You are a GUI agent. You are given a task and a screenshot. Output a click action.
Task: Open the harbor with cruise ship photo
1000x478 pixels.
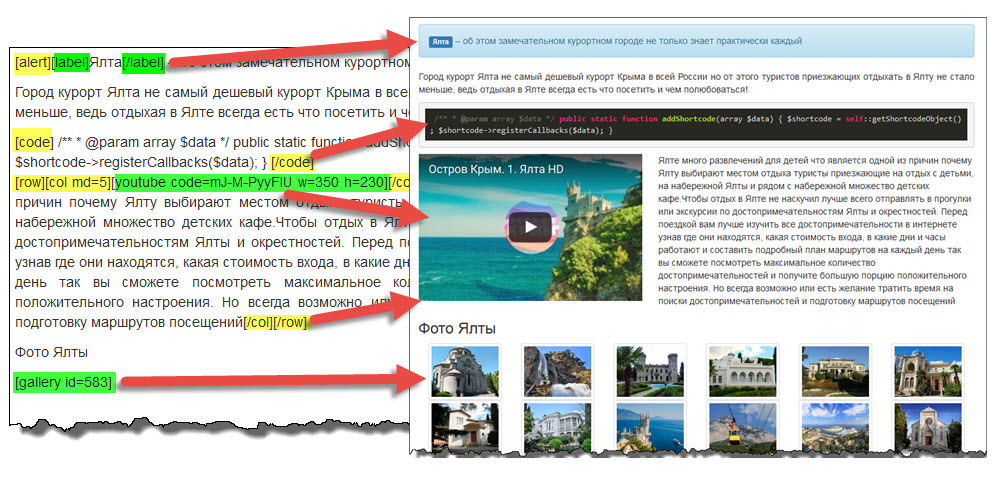pos(835,427)
